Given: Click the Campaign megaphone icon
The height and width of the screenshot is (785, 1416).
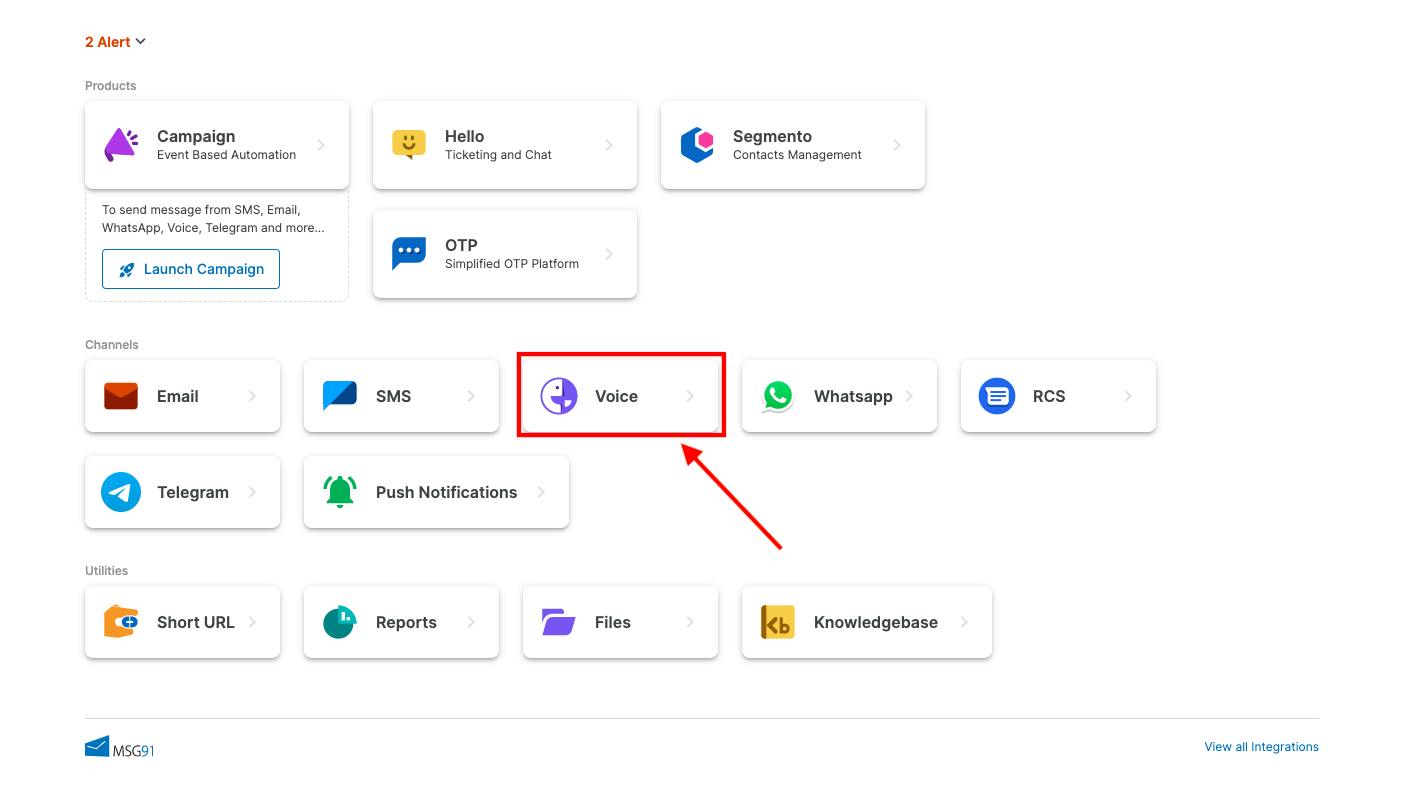Looking at the screenshot, I should coord(121,145).
